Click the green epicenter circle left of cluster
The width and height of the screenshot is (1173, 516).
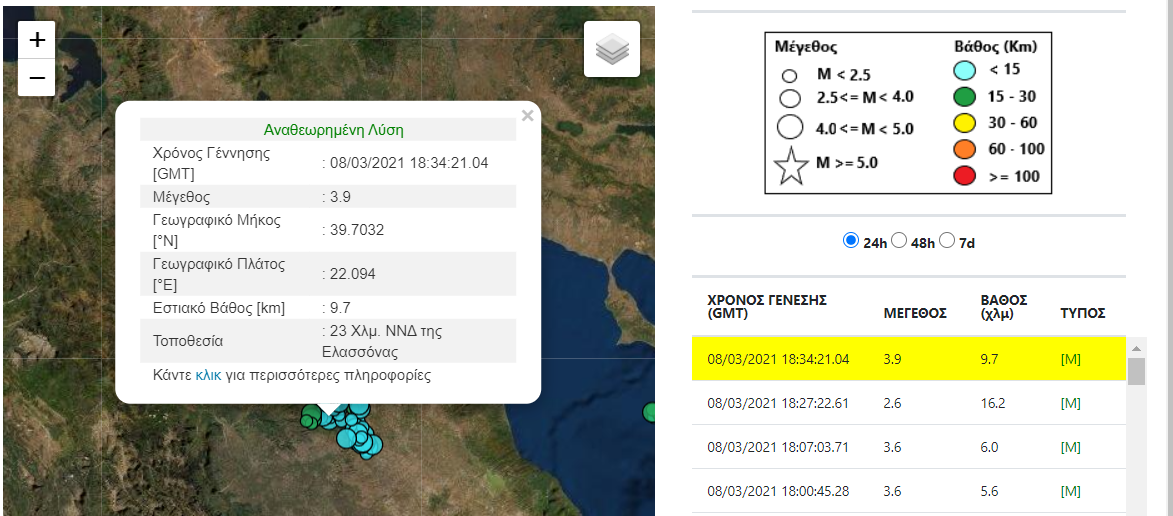point(311,417)
